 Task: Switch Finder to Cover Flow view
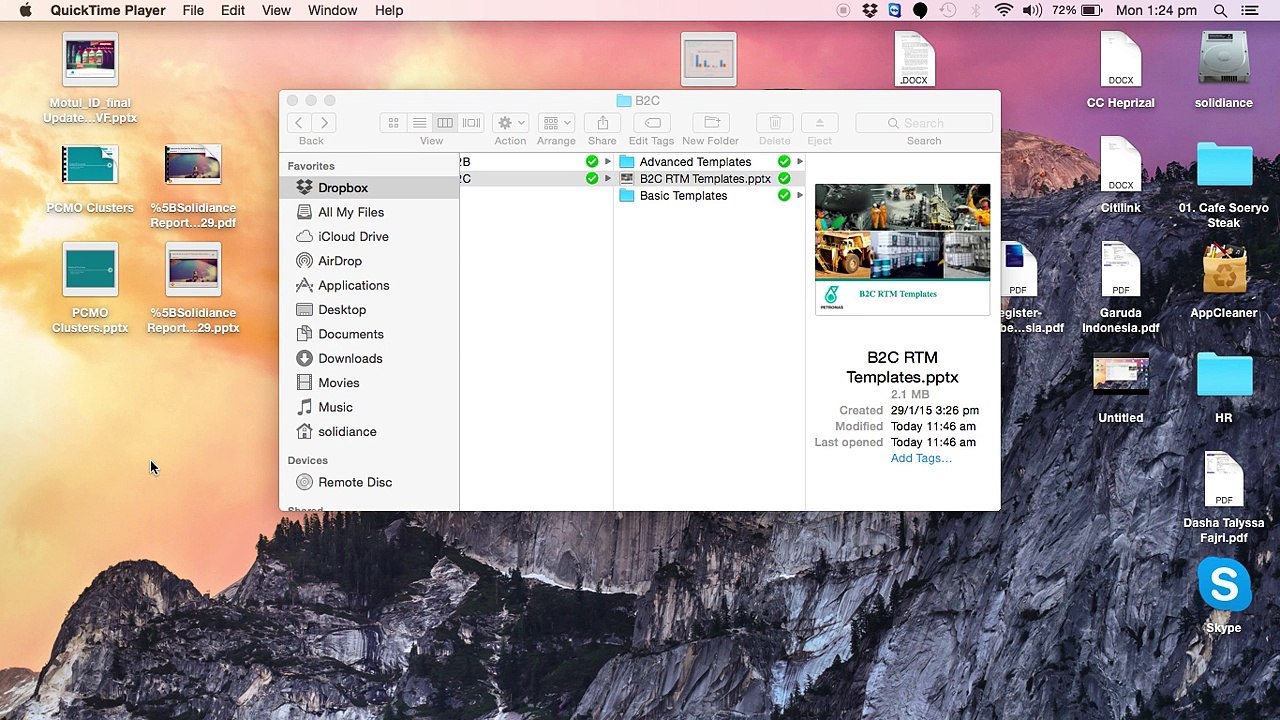coord(471,123)
